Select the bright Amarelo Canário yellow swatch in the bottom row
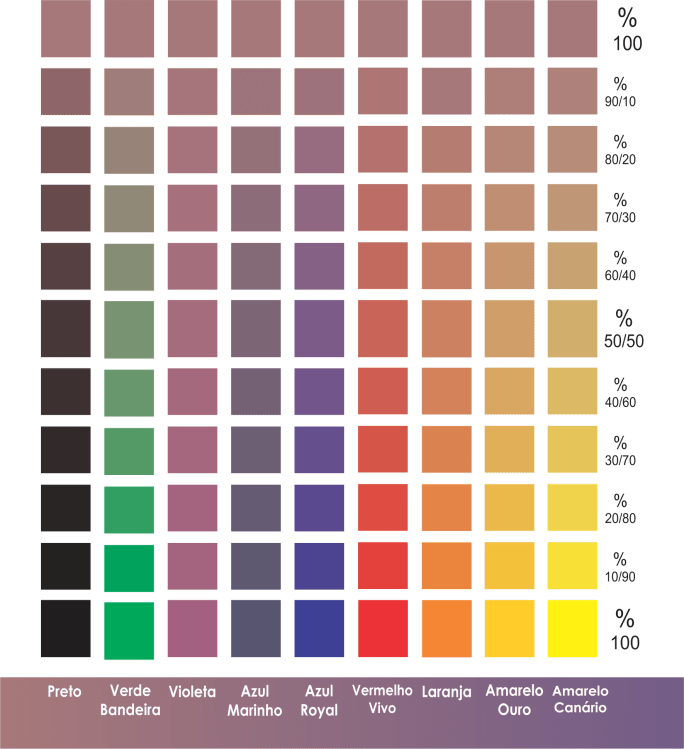 tap(572, 629)
